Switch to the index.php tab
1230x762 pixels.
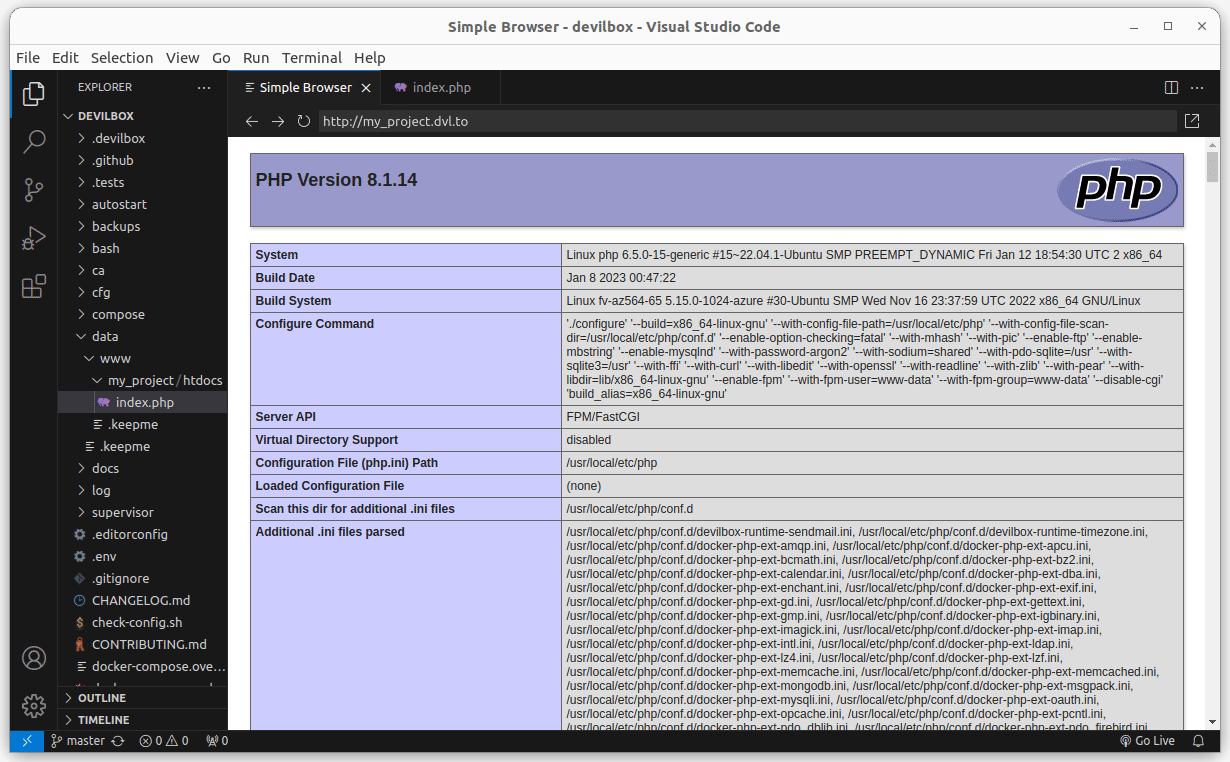(440, 88)
